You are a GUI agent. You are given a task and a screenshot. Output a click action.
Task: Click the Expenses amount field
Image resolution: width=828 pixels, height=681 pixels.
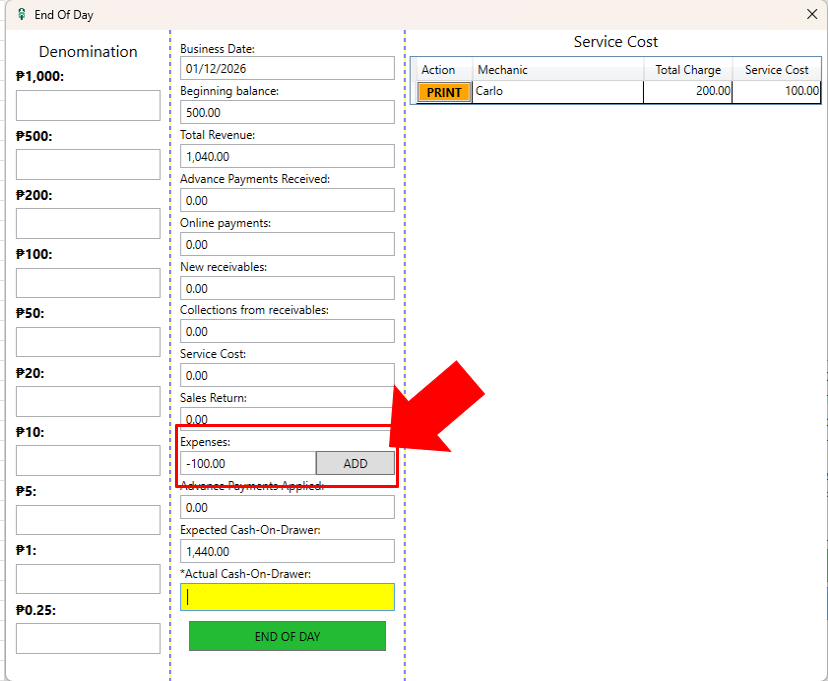coord(248,463)
